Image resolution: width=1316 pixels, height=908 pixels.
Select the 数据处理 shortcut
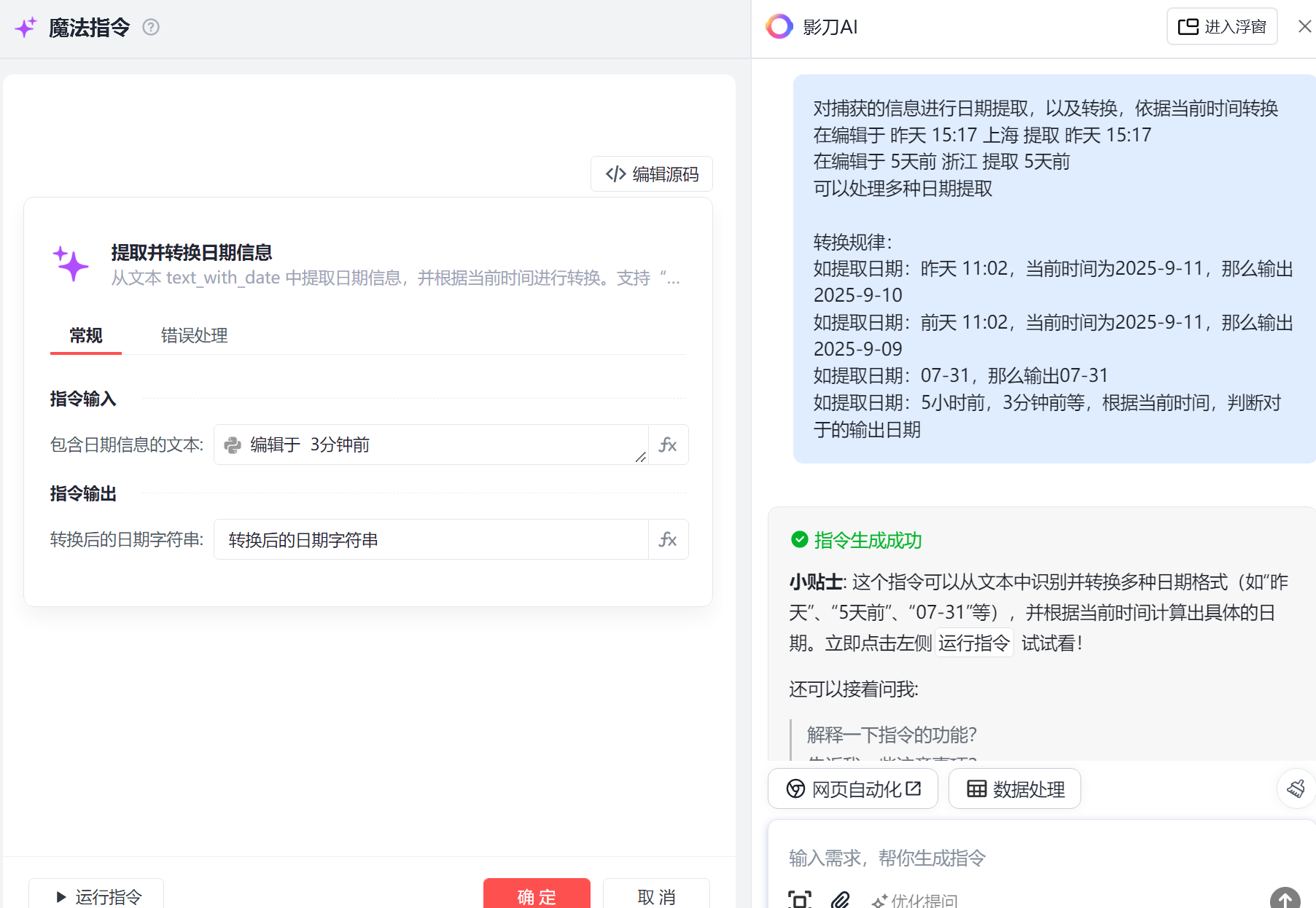1015,788
